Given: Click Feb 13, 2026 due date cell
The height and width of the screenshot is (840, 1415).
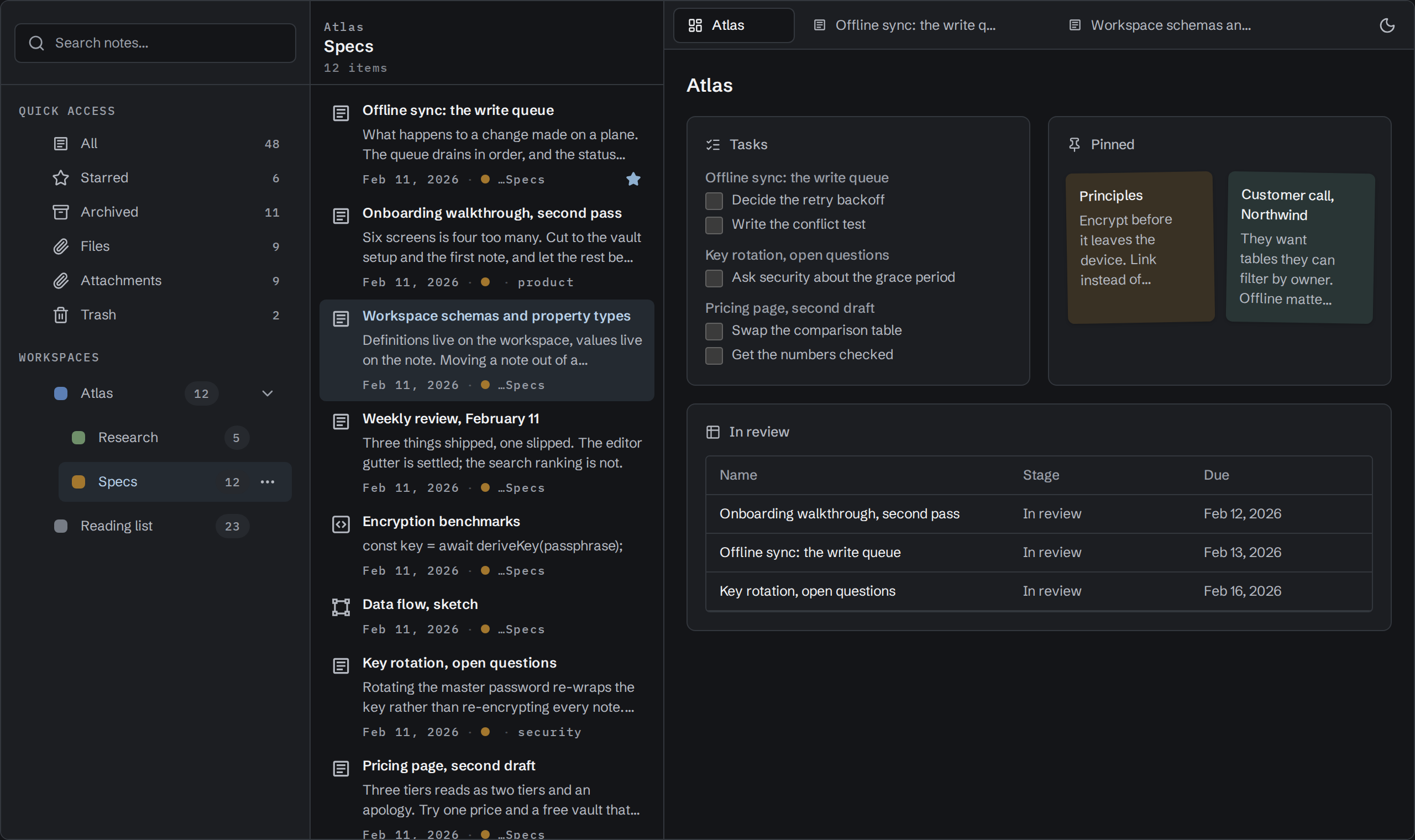Looking at the screenshot, I should coord(1242,553).
